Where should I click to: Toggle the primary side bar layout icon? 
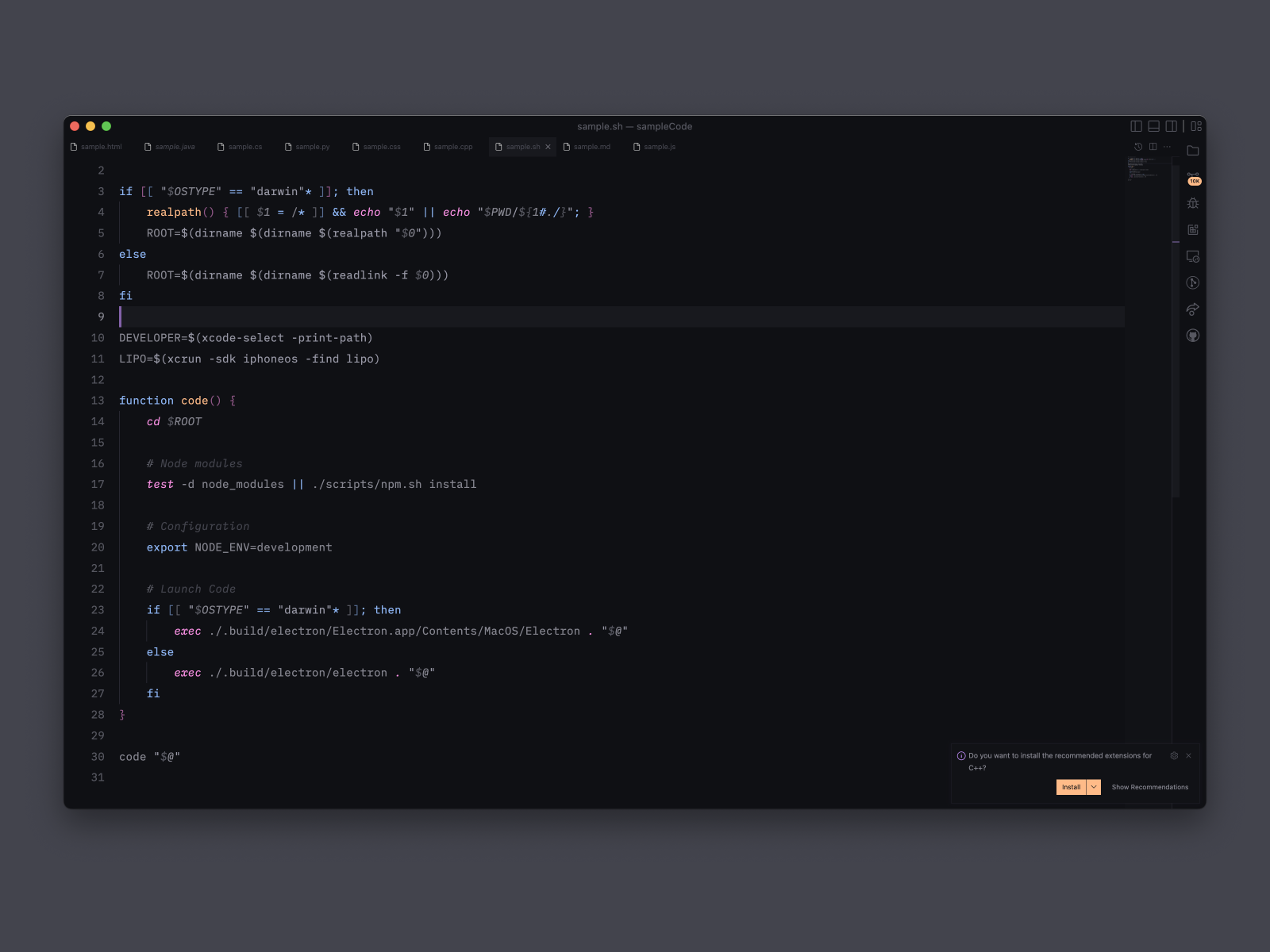click(1136, 126)
